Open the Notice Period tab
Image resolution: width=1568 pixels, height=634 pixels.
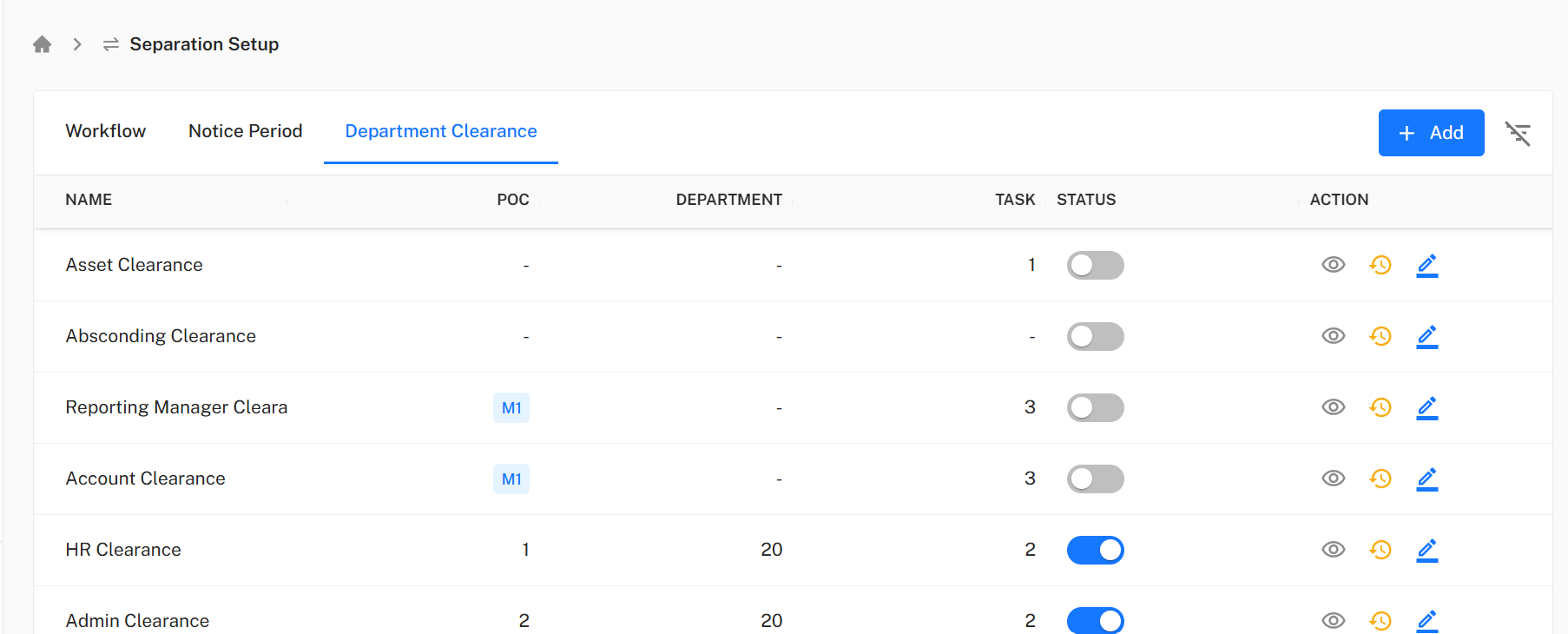pos(245,131)
